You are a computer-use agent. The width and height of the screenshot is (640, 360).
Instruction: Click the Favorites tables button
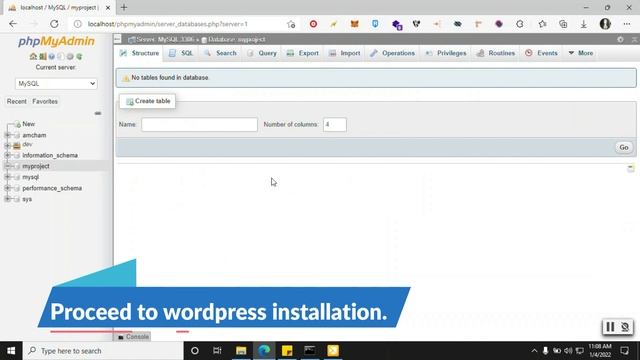[x=45, y=101]
